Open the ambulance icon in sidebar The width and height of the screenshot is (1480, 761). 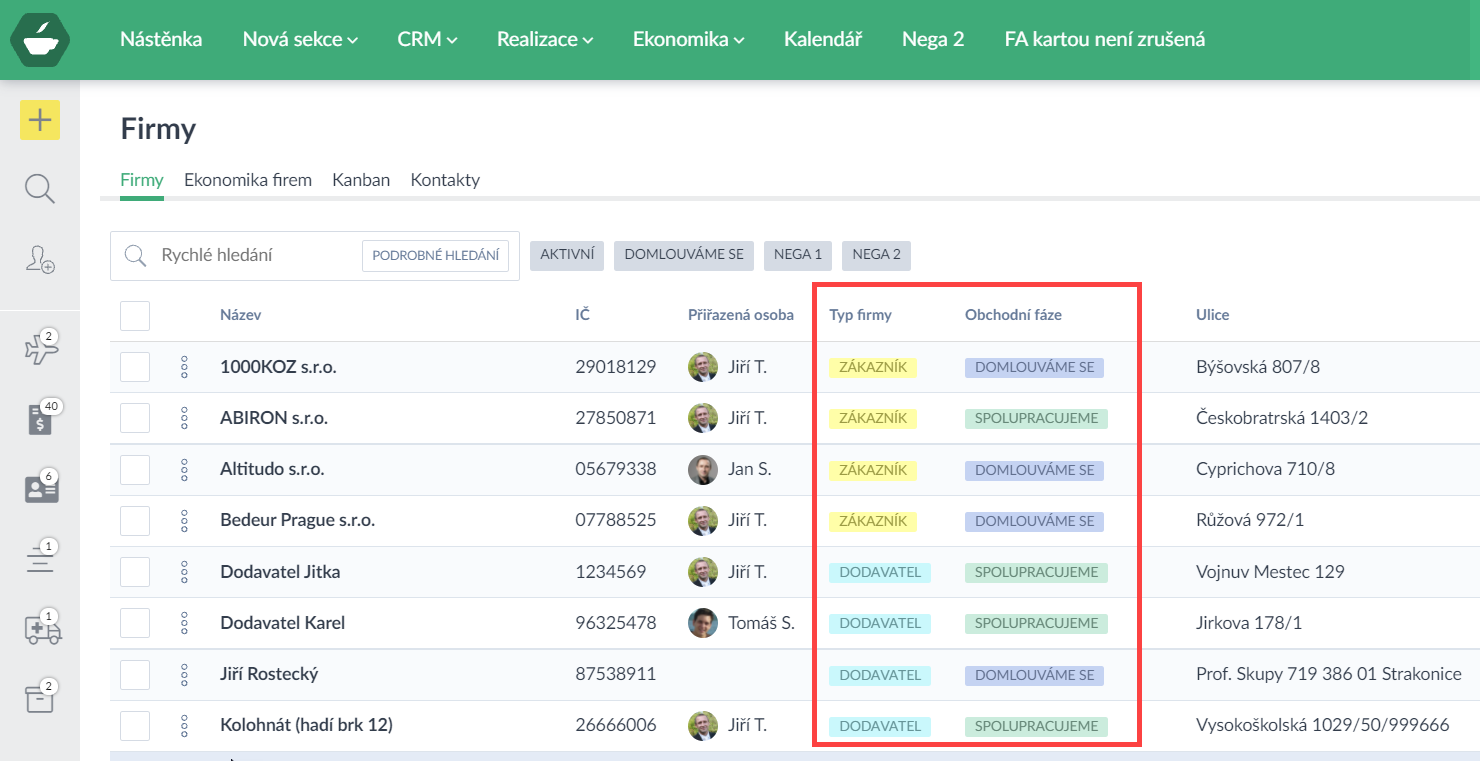coord(42,629)
